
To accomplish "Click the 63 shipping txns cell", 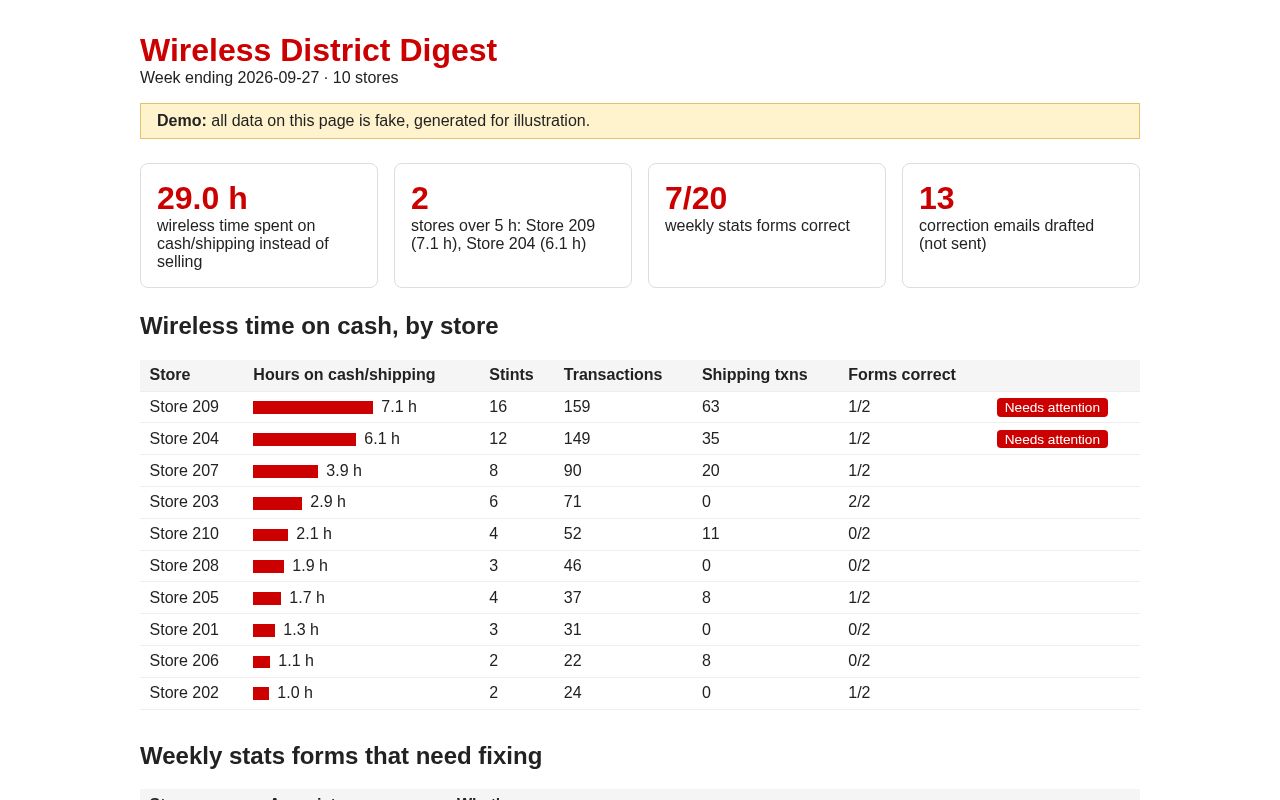I will (711, 407).
